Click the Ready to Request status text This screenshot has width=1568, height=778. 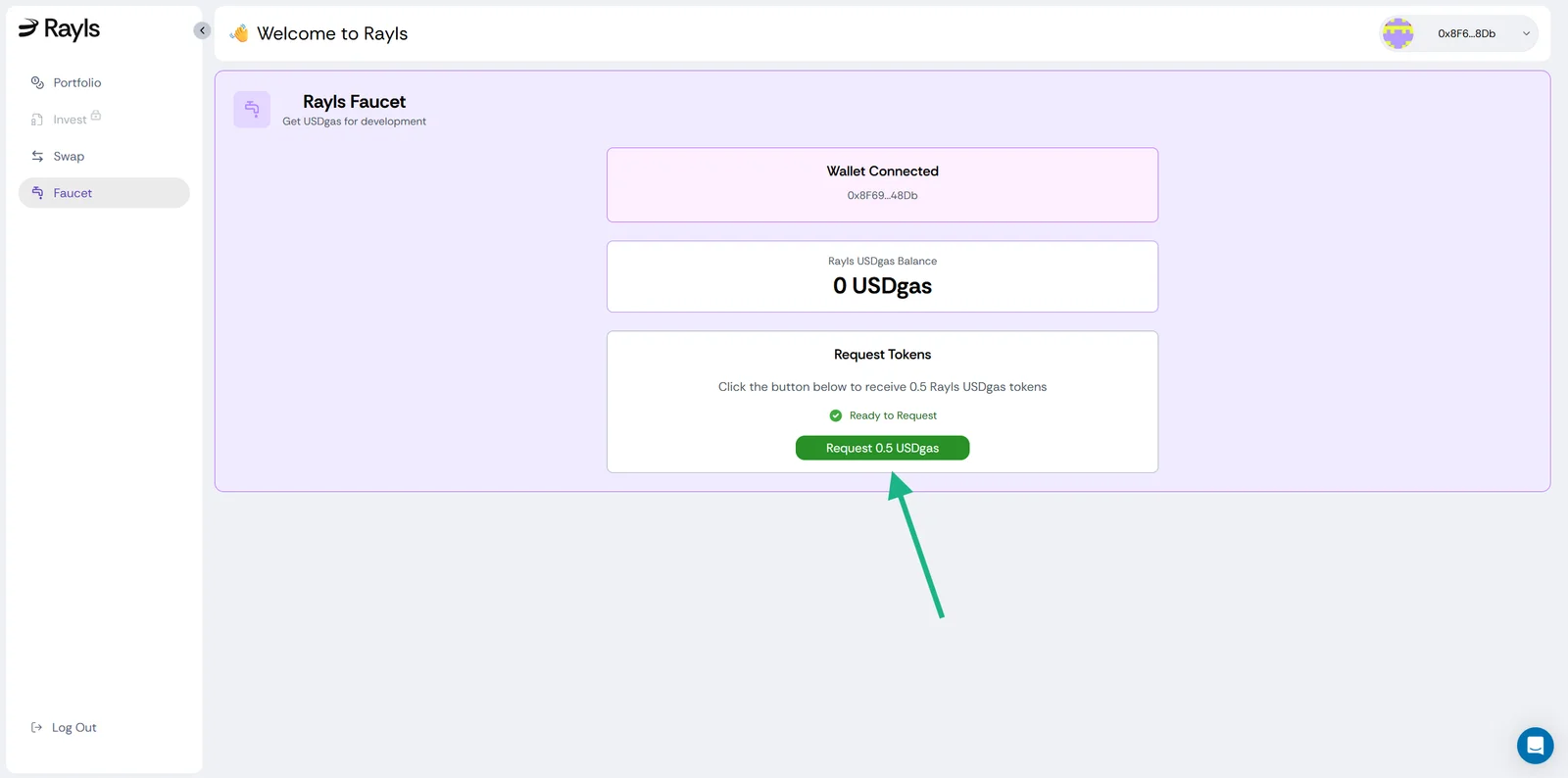tap(893, 415)
